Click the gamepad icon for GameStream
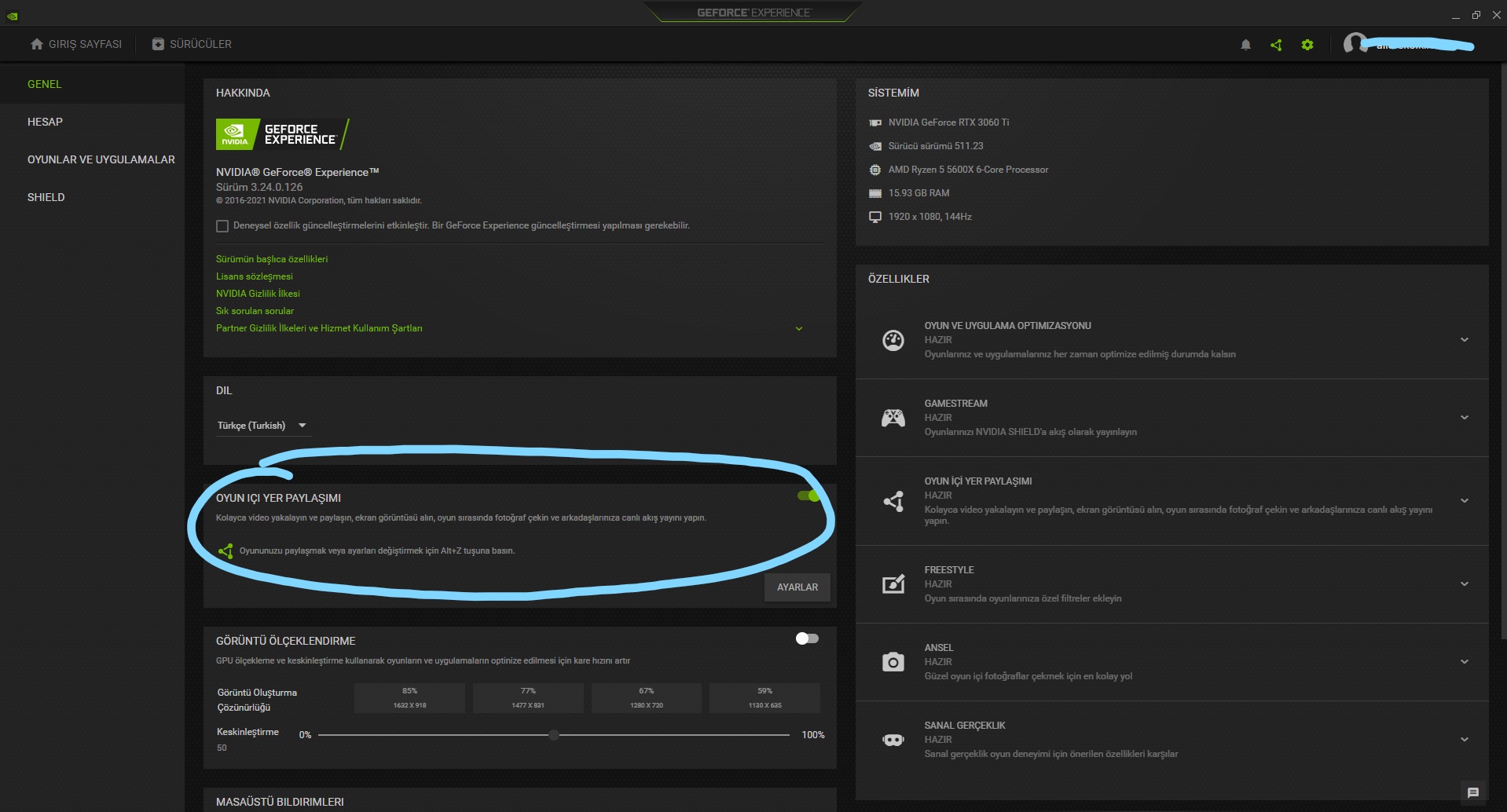 click(x=893, y=418)
